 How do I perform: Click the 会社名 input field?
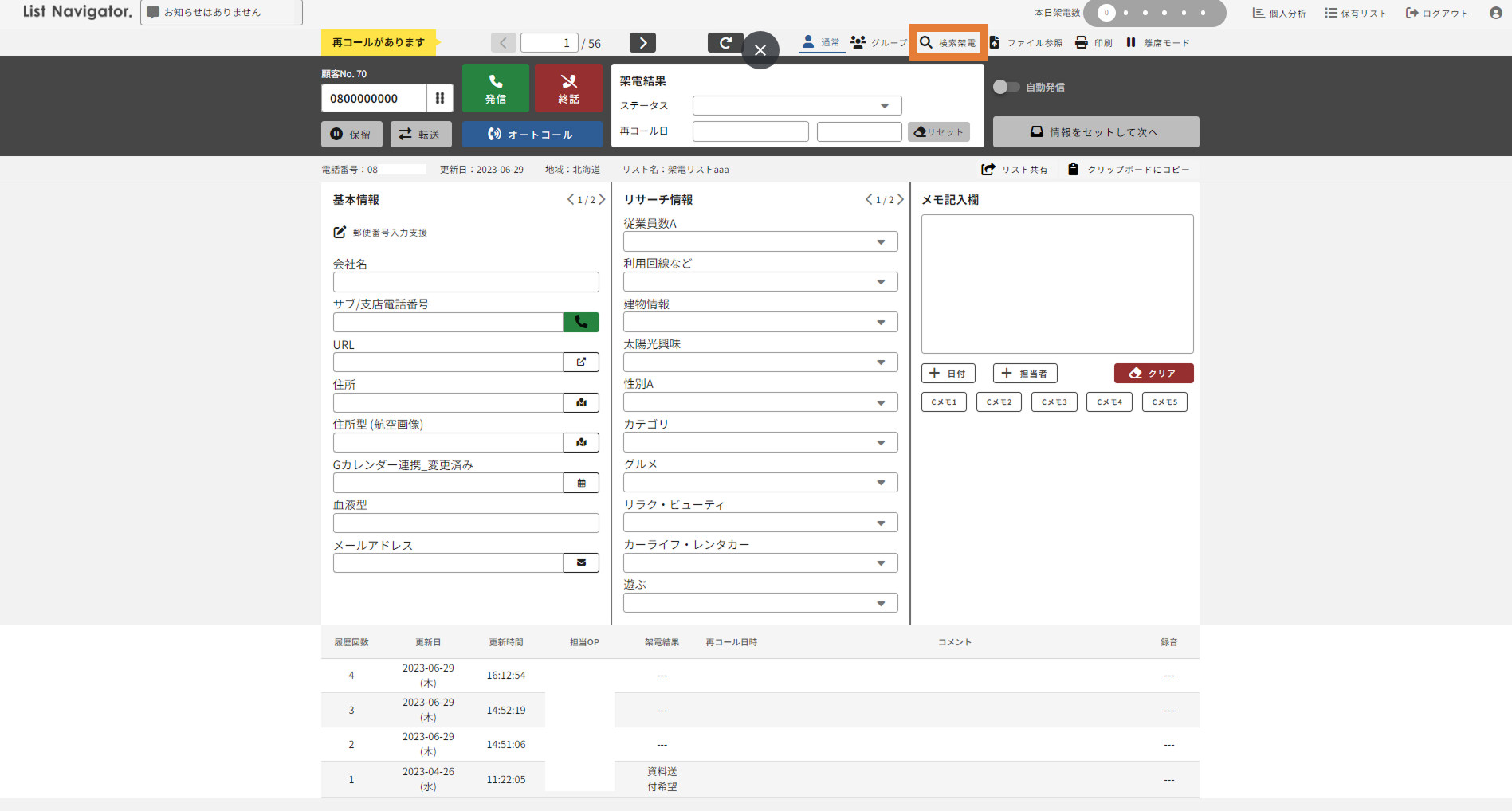(x=465, y=282)
